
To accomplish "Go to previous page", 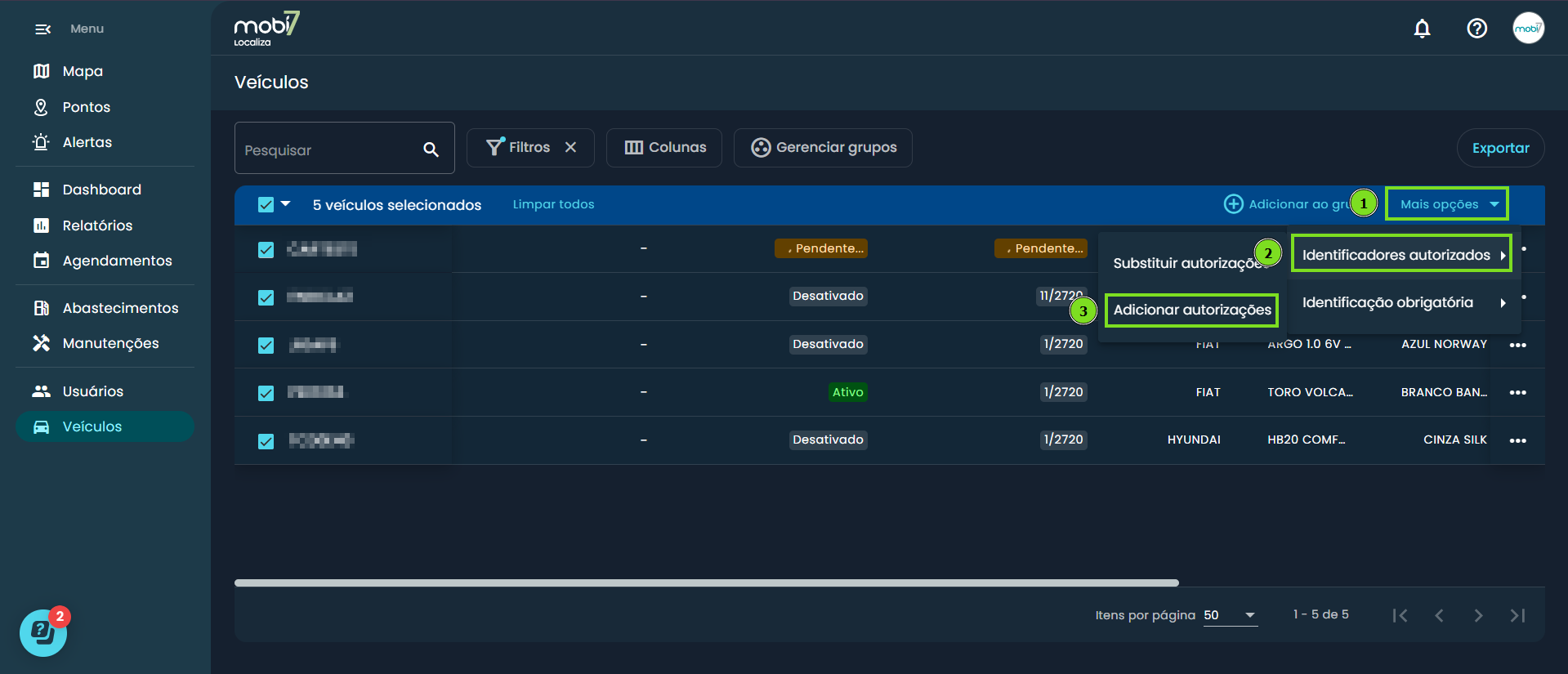I will click(1439, 615).
